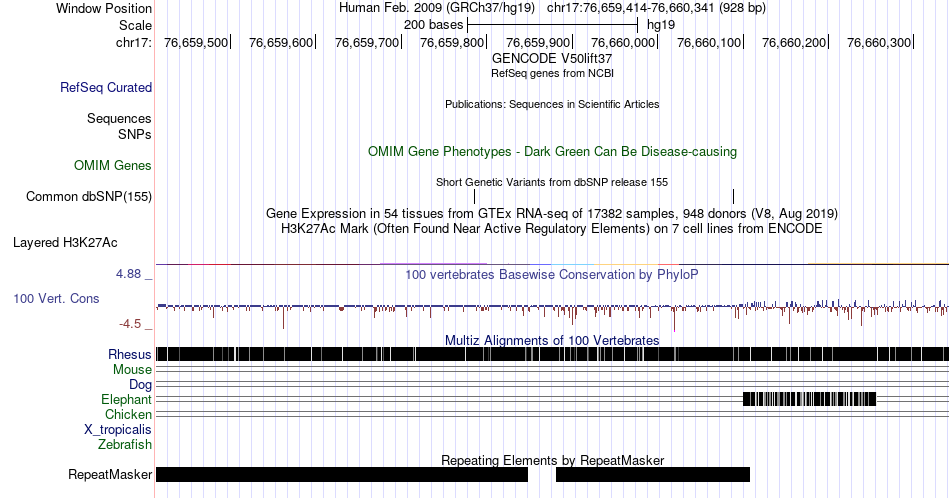Screen dimensions: 950x498
Task: Click the GENCODE V50lift37 track title
Action: (x=552, y=59)
